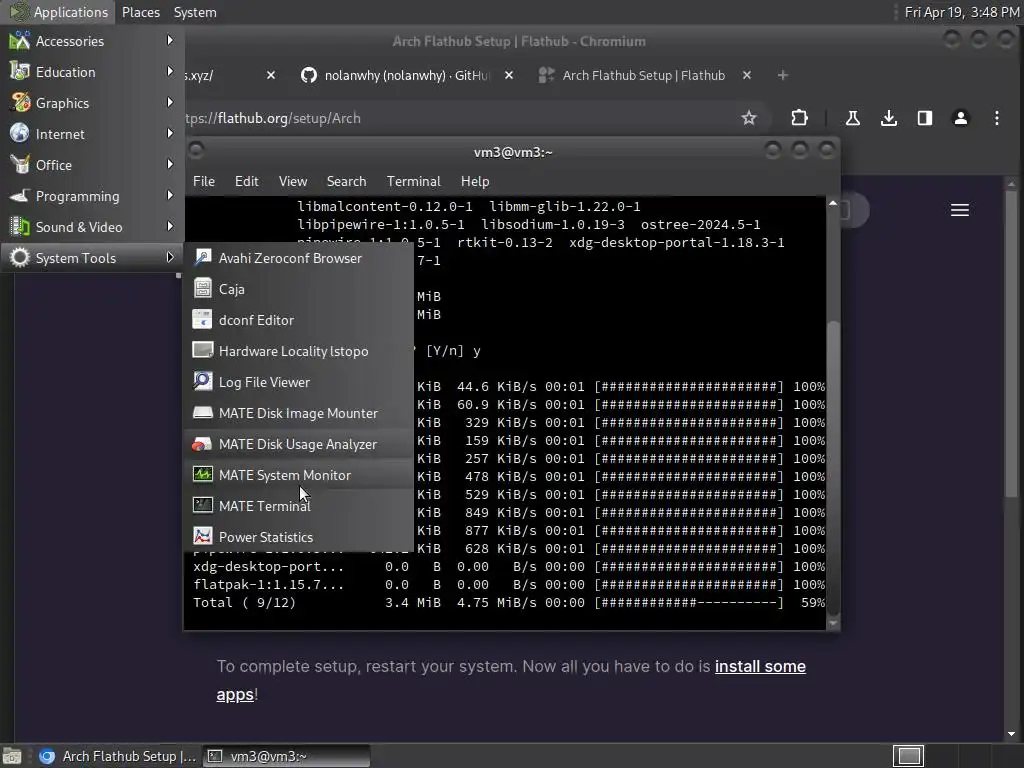Expand Sound & Video submenu arrow
1024x768 pixels.
click(170, 227)
